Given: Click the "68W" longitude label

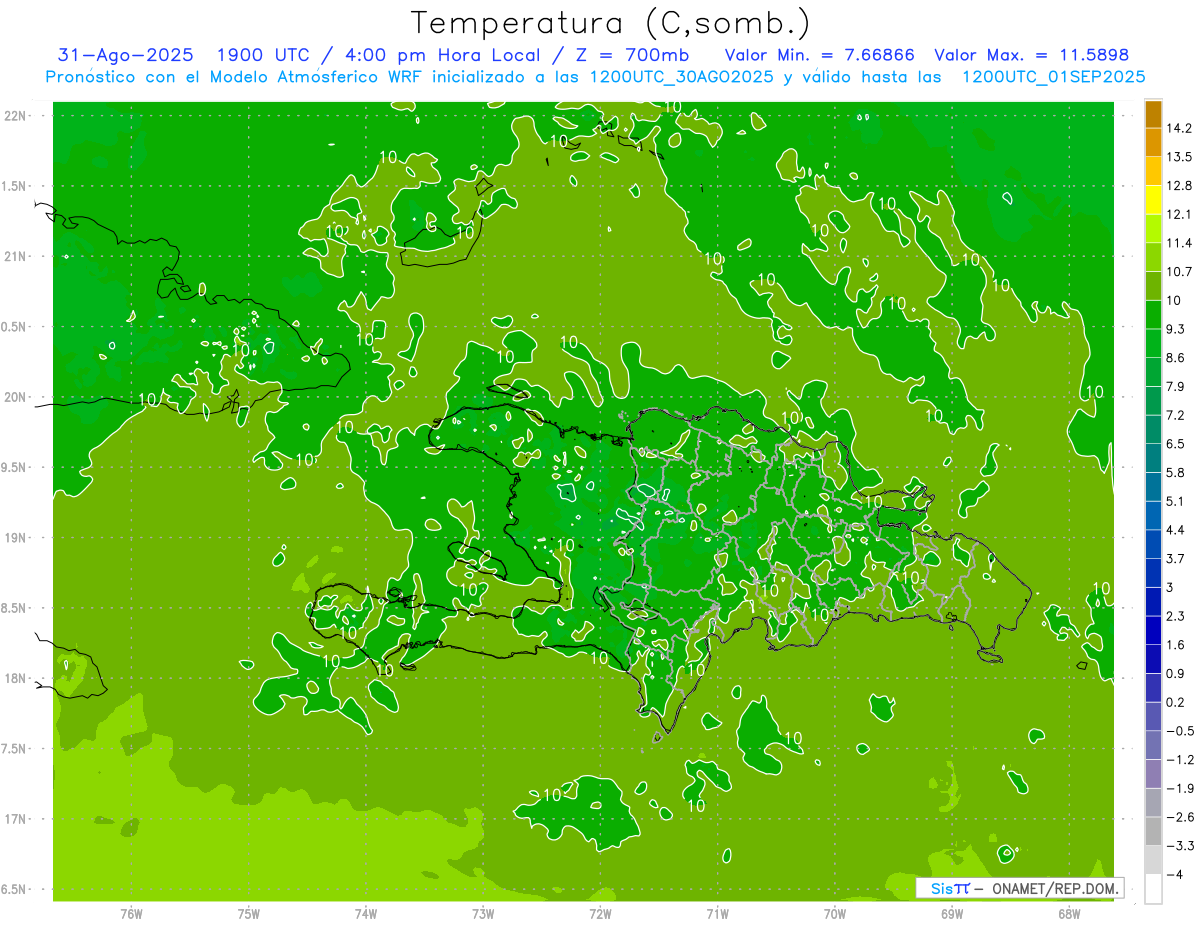Looking at the screenshot, I should click(1069, 914).
